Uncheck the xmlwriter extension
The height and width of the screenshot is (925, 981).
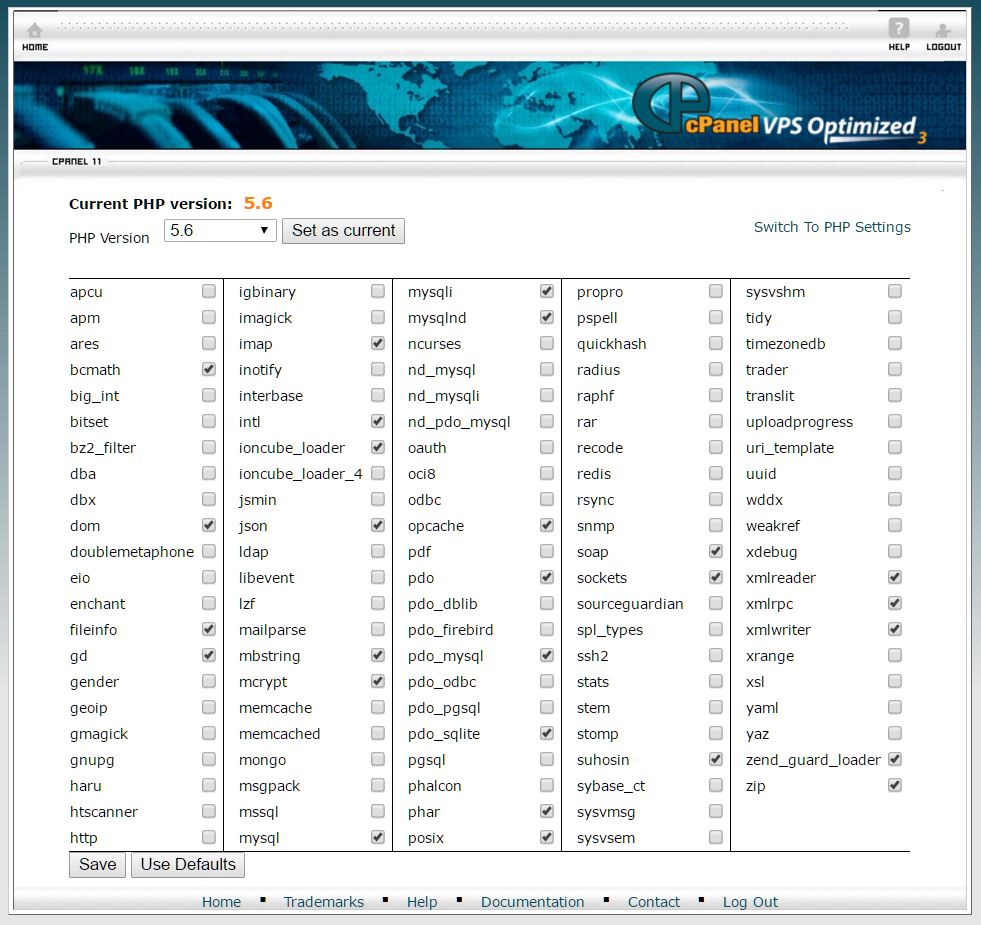(895, 629)
